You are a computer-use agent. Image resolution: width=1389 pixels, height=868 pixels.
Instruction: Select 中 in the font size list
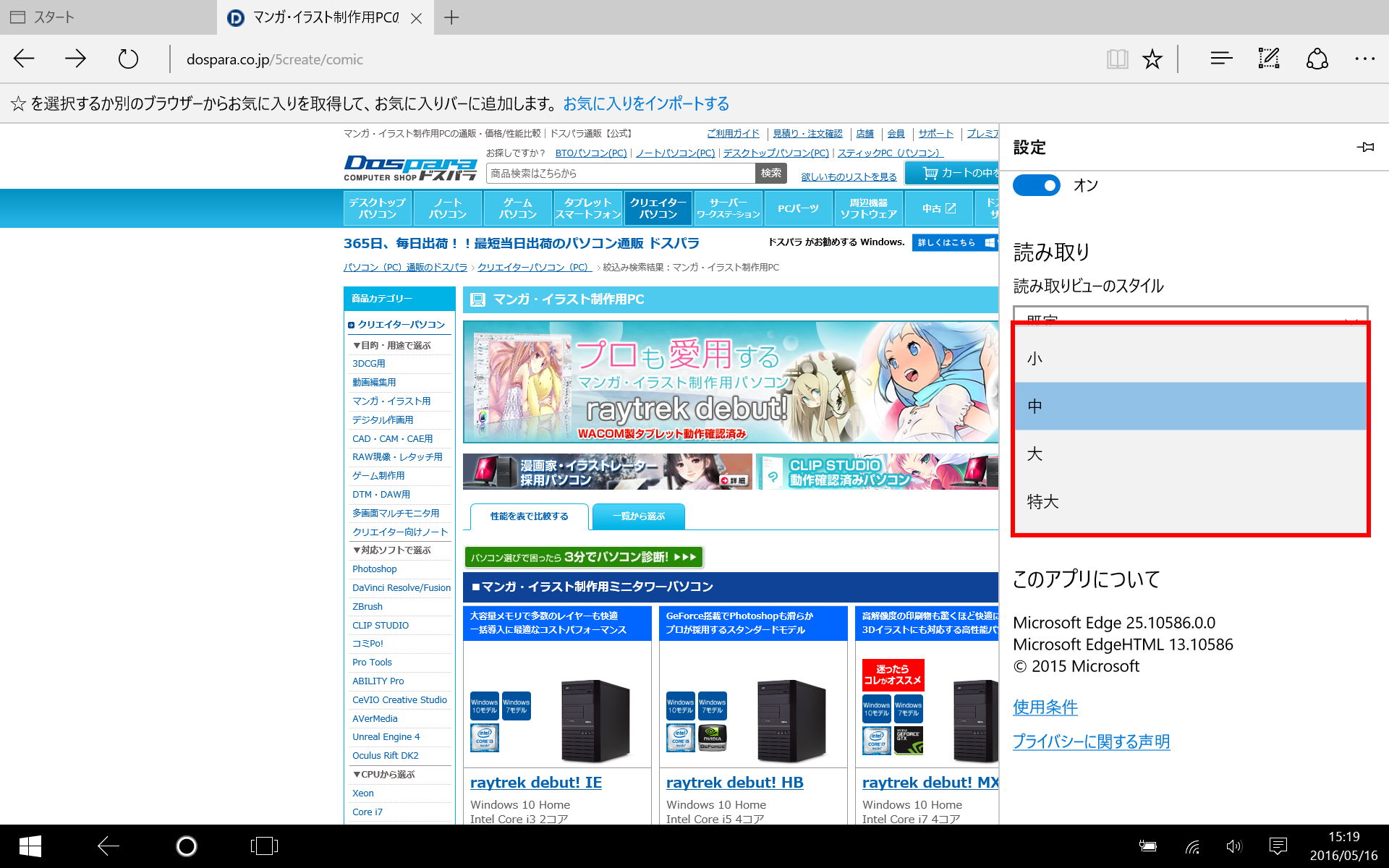pos(1191,407)
